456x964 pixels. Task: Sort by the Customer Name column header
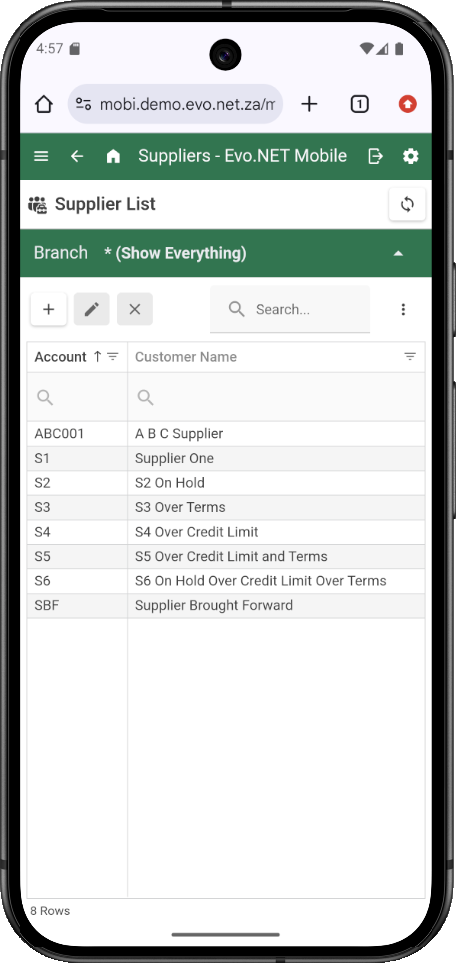point(186,357)
